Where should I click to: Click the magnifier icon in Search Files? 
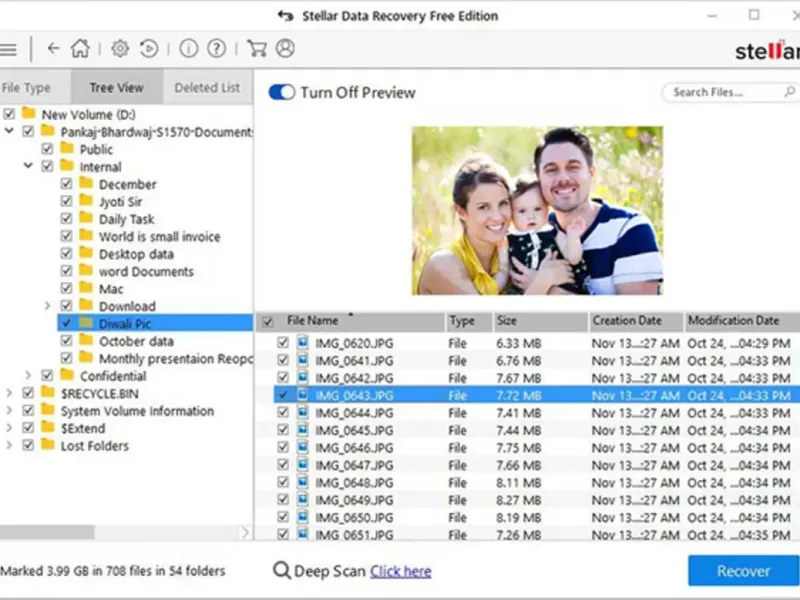click(x=789, y=92)
